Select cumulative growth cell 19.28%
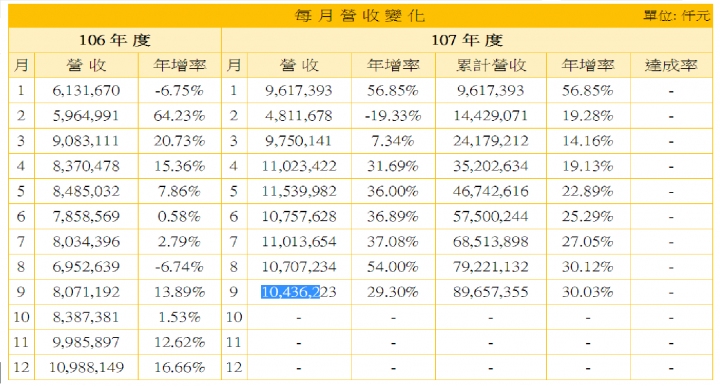Screen dimensions: 720x386 (x=588, y=116)
